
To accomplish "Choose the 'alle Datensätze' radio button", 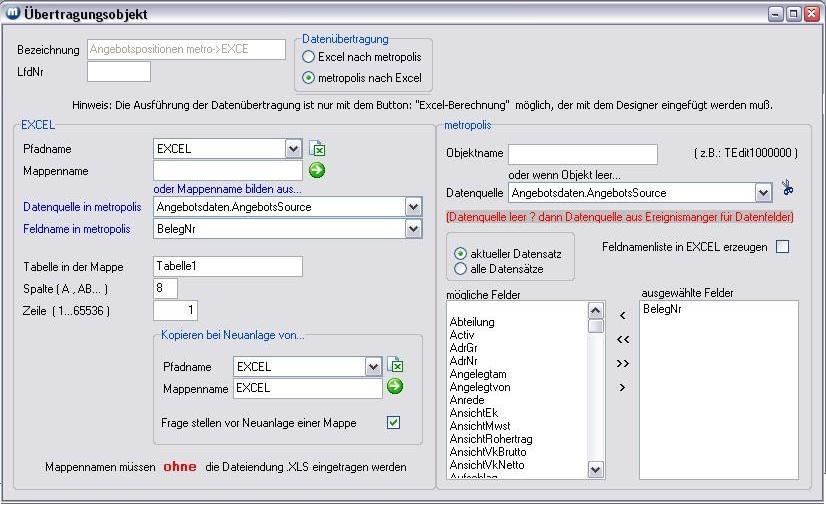I will coord(460,268).
